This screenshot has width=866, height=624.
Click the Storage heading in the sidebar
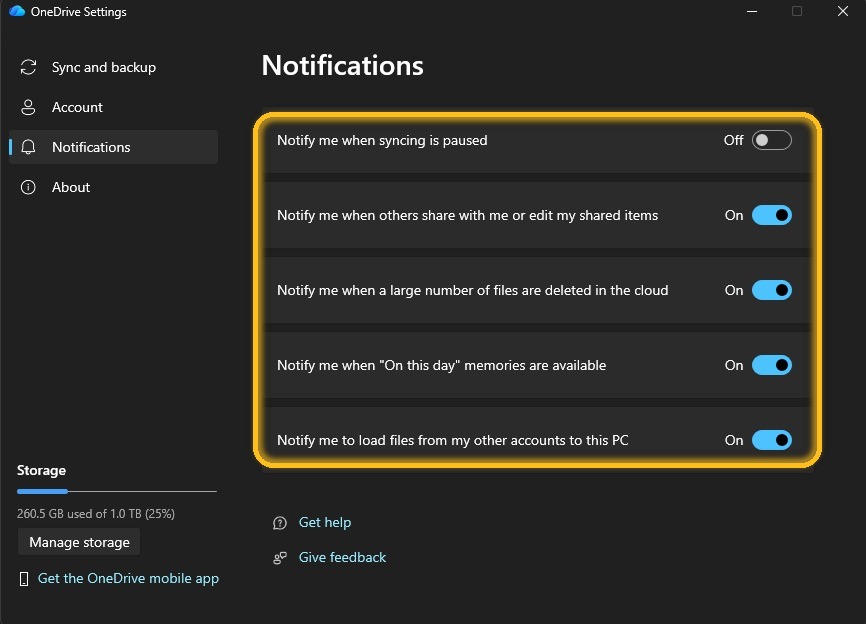(x=41, y=470)
